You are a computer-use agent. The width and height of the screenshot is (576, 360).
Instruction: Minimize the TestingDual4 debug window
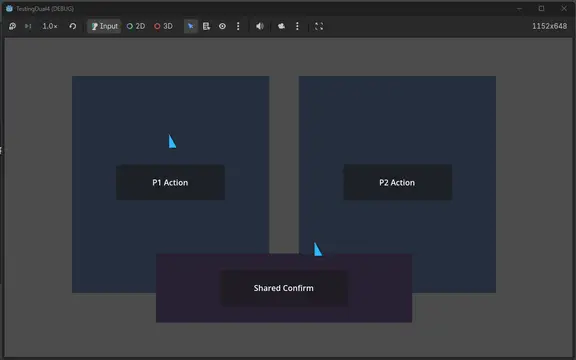pos(519,8)
